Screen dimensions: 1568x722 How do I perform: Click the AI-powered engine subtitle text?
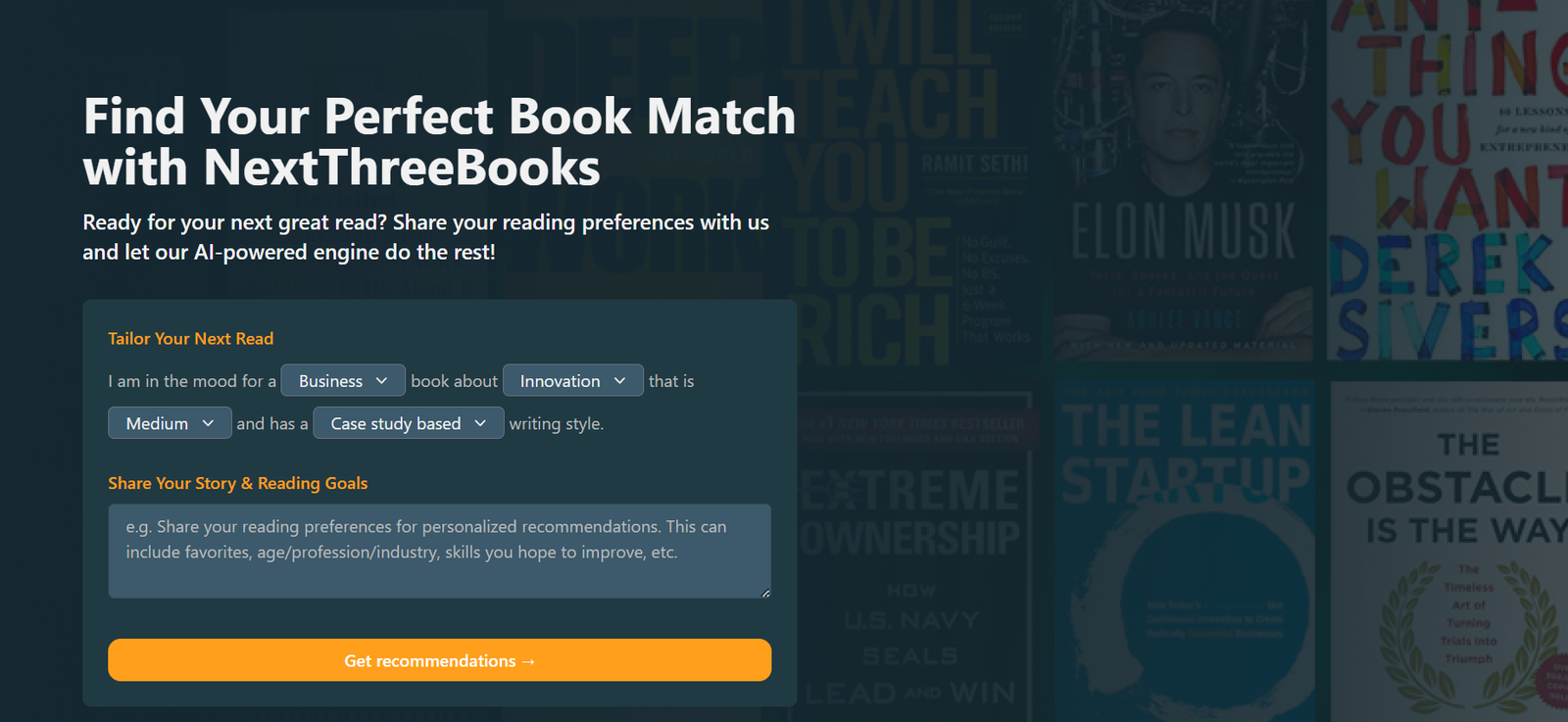425,237
